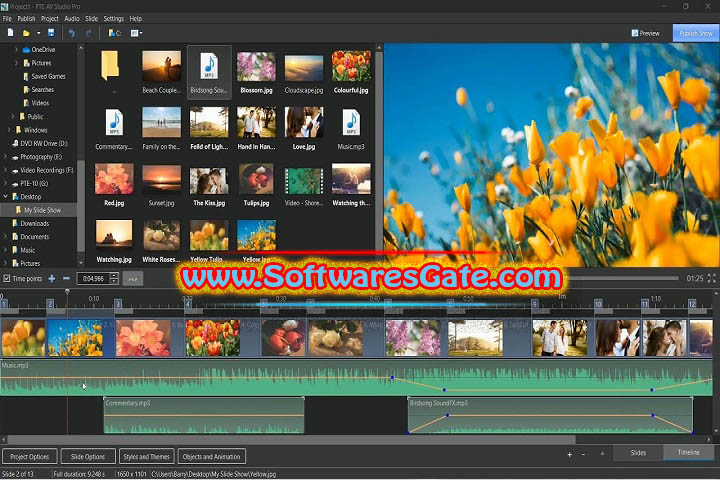This screenshot has width=720, height=480.
Task: Click the open folder toolbar icon
Action: click(26, 33)
